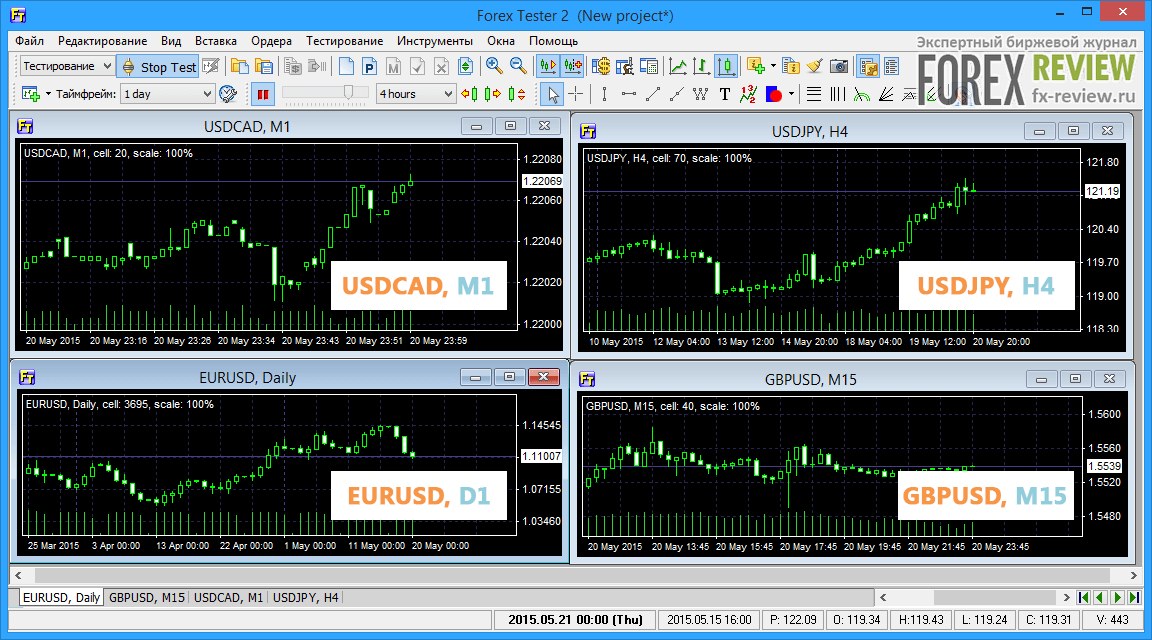Save project with folder-disk icon
1152x640 pixels.
(264, 66)
